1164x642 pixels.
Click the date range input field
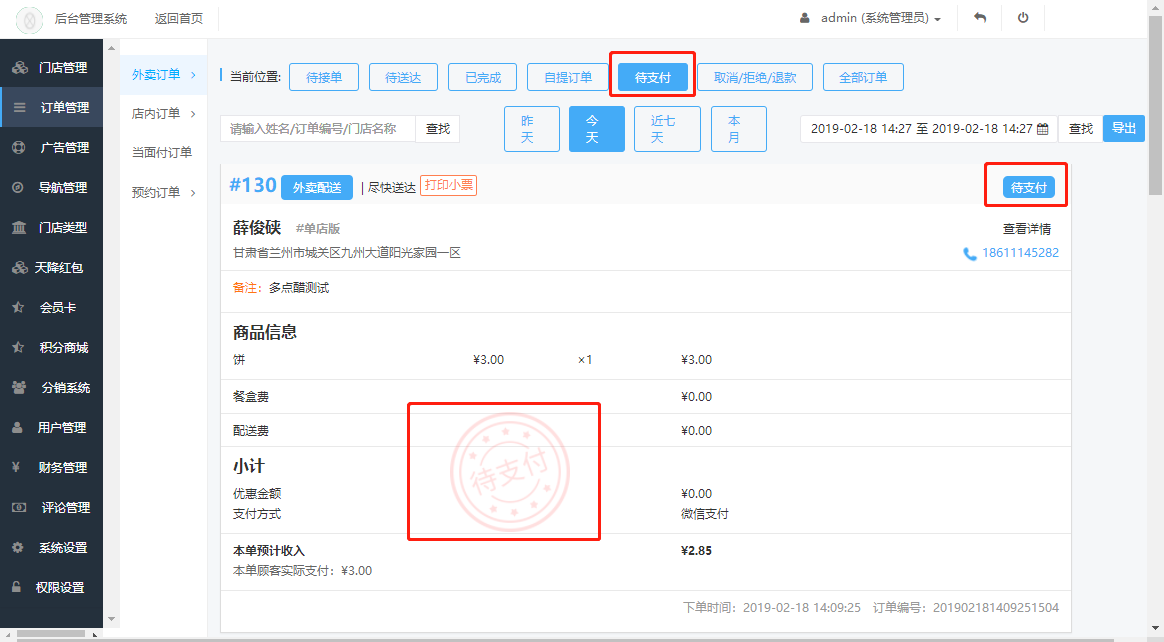929,128
